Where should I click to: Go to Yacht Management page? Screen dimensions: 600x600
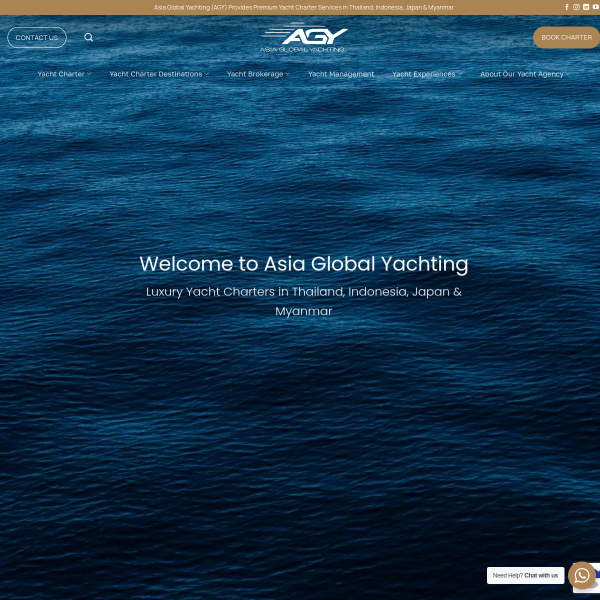click(341, 74)
